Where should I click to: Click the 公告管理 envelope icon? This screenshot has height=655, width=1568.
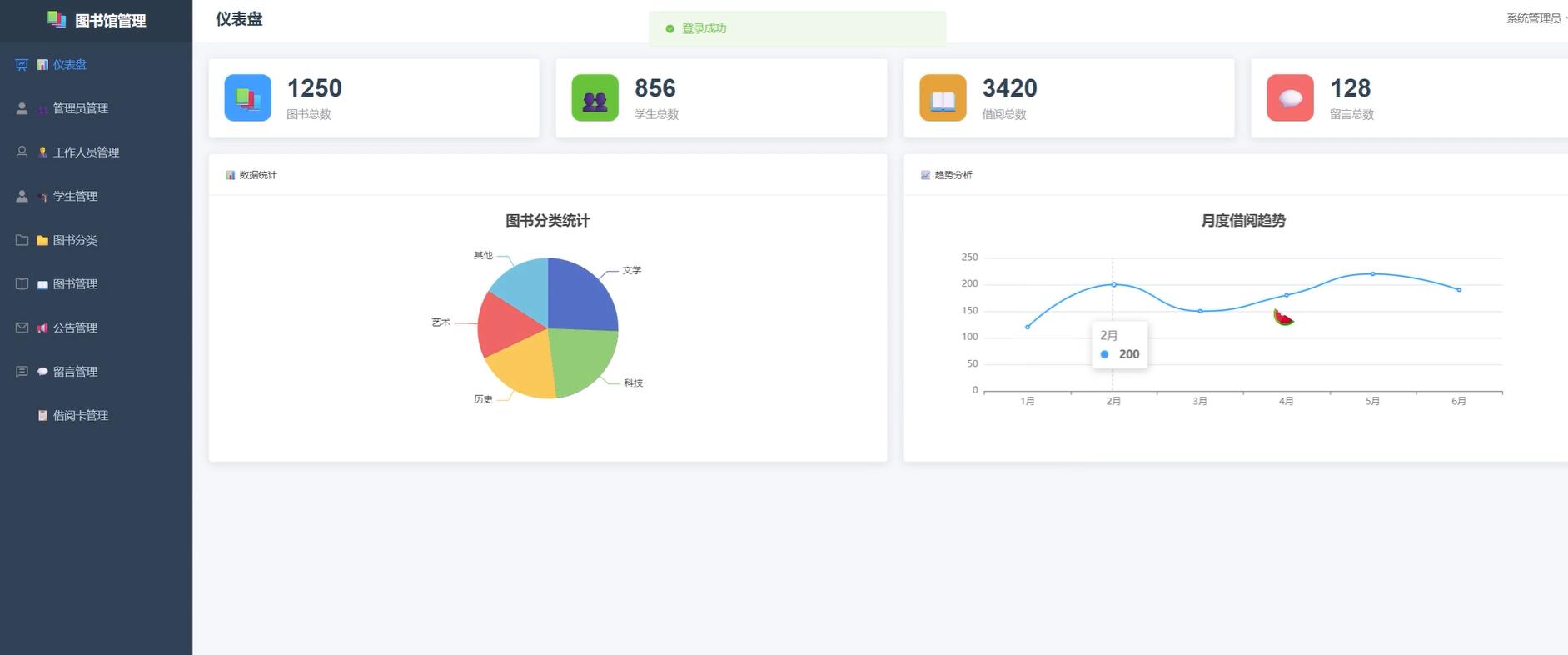coord(22,327)
